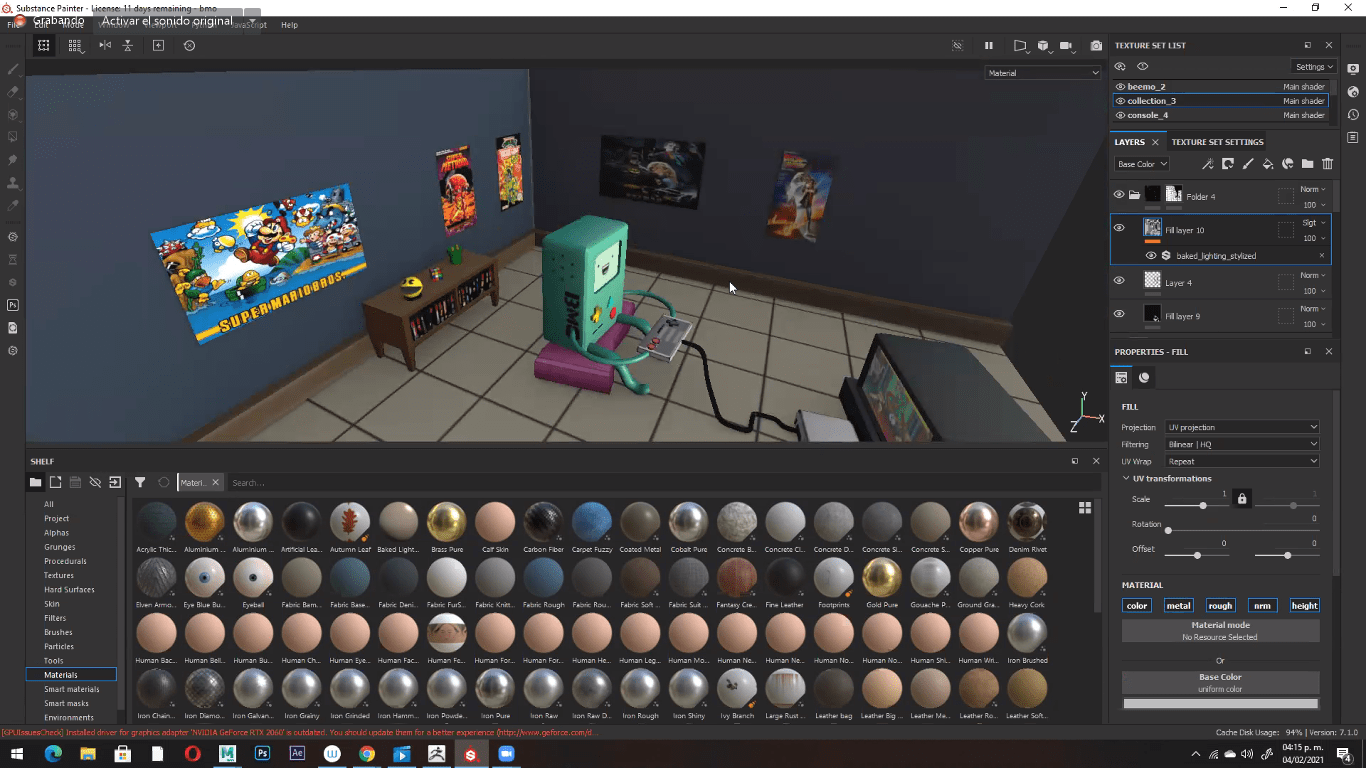
Task: Open the Filtering dropdown
Action: (x=1242, y=444)
